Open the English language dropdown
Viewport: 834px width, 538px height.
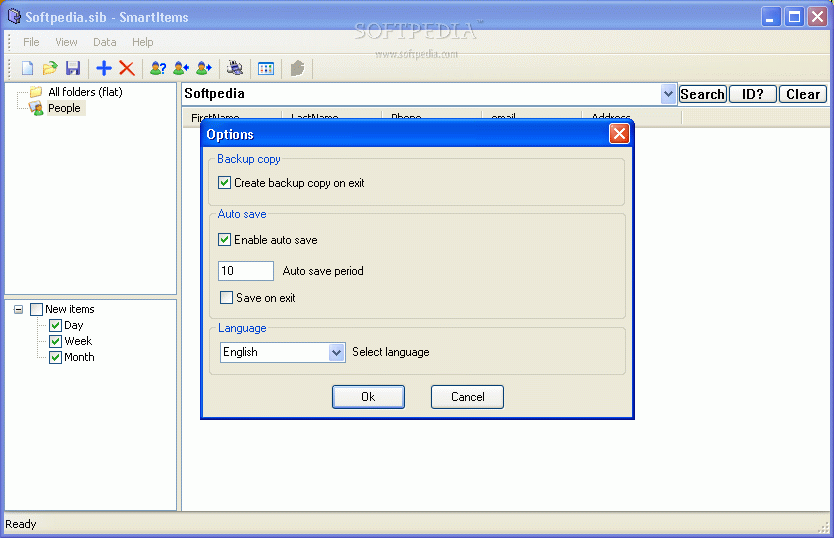tap(336, 352)
